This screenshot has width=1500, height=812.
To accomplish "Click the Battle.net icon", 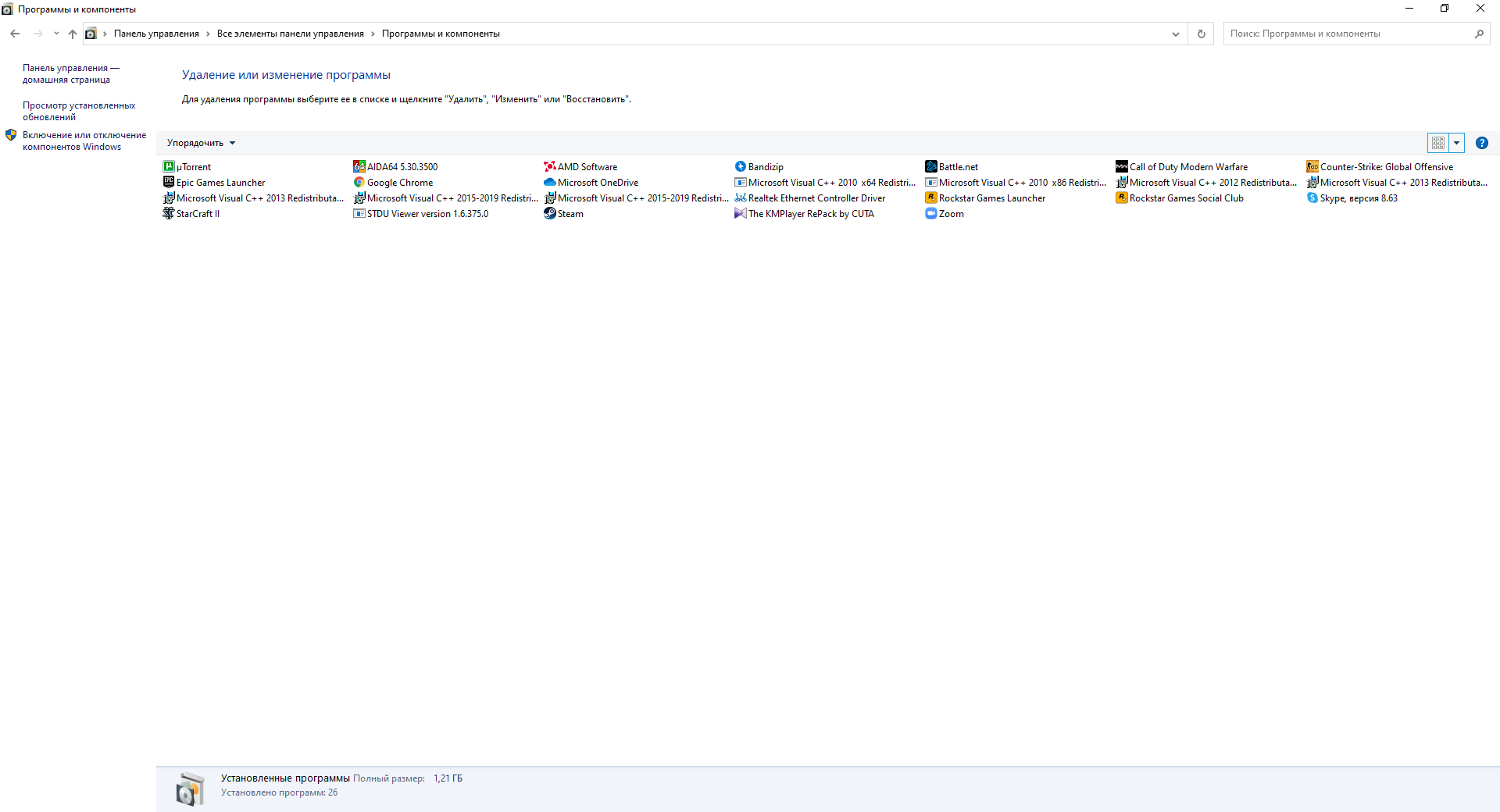I will (x=931, y=166).
